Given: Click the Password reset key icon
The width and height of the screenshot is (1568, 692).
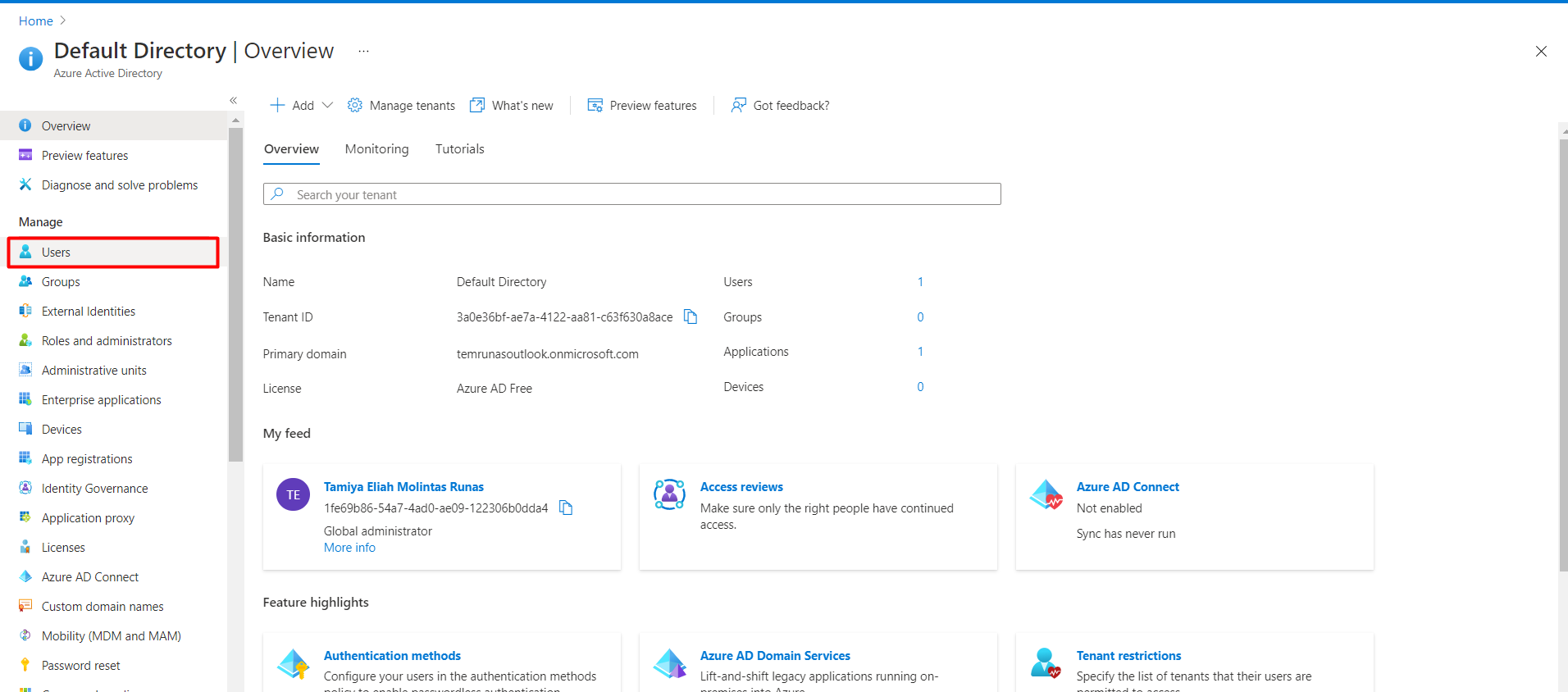Looking at the screenshot, I should coord(25,665).
